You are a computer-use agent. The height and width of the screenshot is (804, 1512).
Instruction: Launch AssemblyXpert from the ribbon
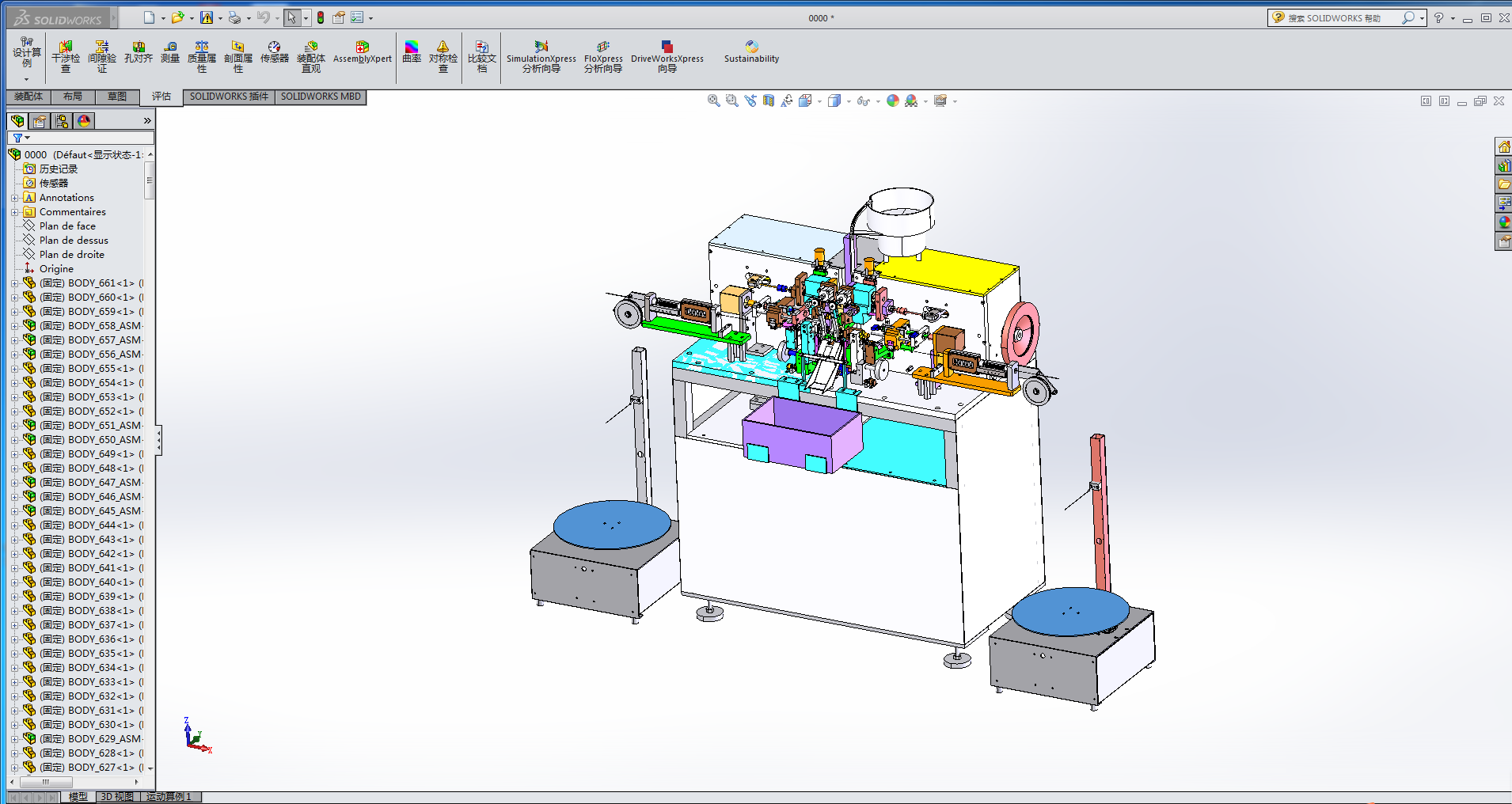(362, 52)
